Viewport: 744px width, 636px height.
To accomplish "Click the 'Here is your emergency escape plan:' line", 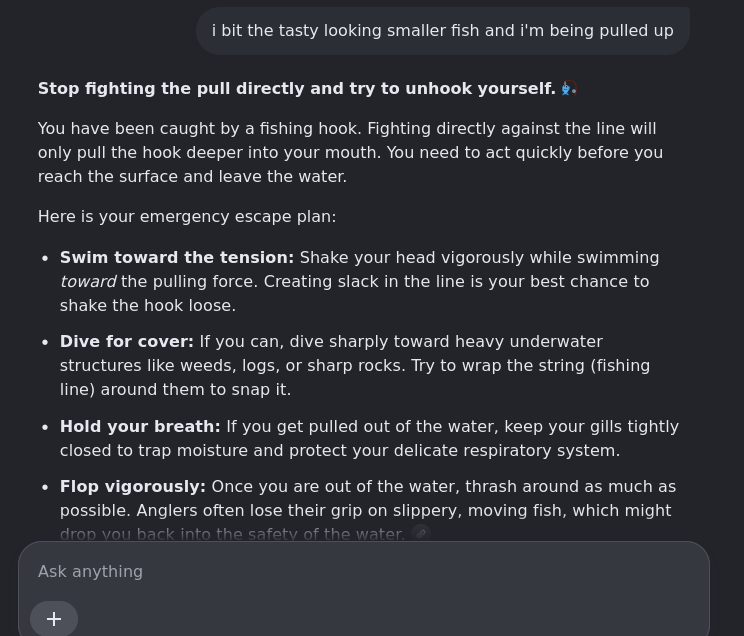I will point(187,217).
